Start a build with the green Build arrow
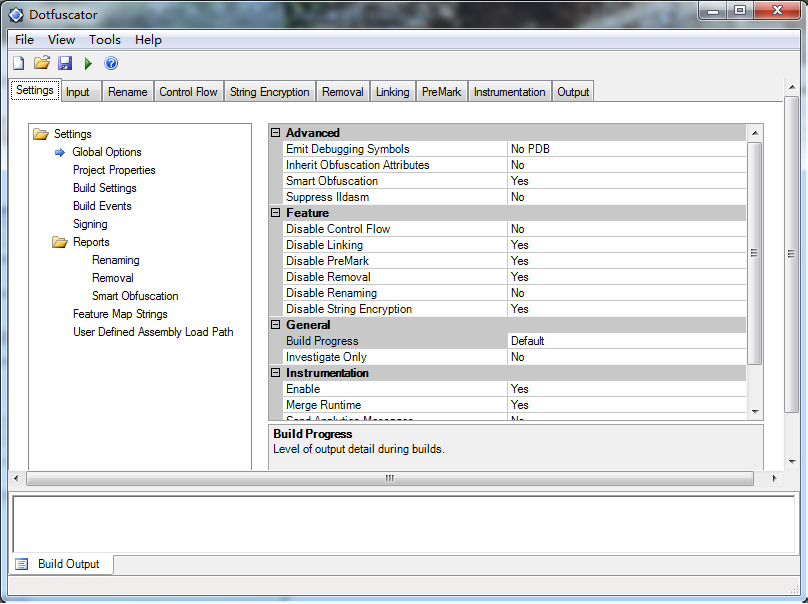Viewport: 808px width, 604px height. [x=86, y=62]
